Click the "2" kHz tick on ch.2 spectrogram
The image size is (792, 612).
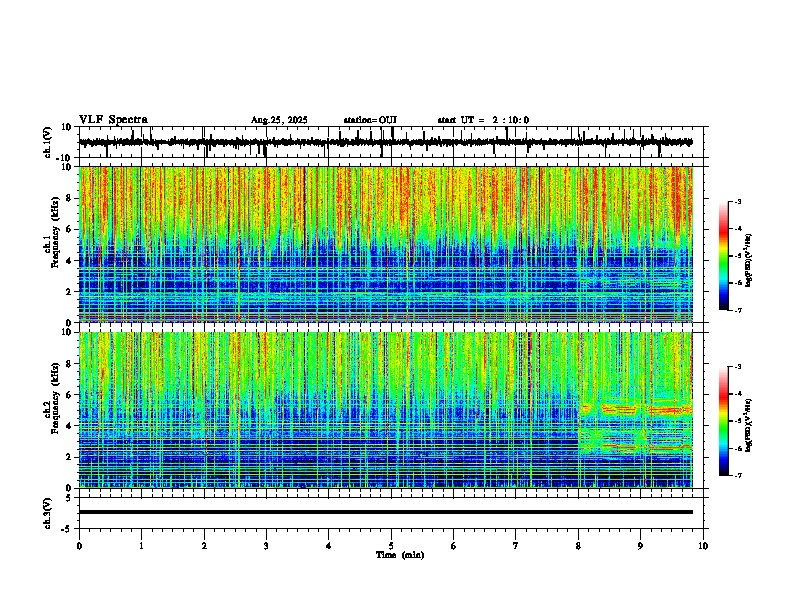(x=70, y=457)
